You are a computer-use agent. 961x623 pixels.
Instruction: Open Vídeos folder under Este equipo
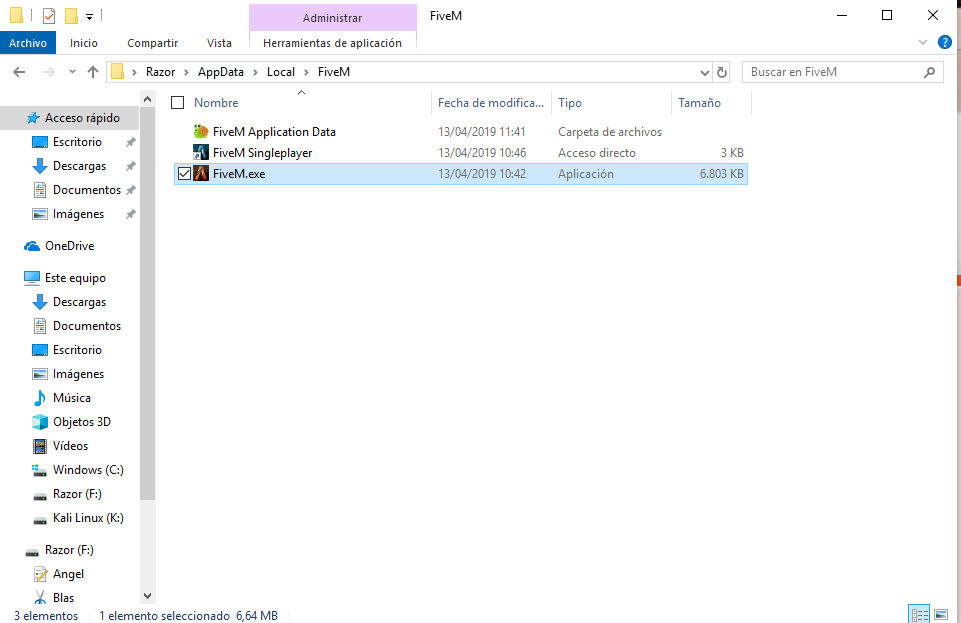(70, 446)
